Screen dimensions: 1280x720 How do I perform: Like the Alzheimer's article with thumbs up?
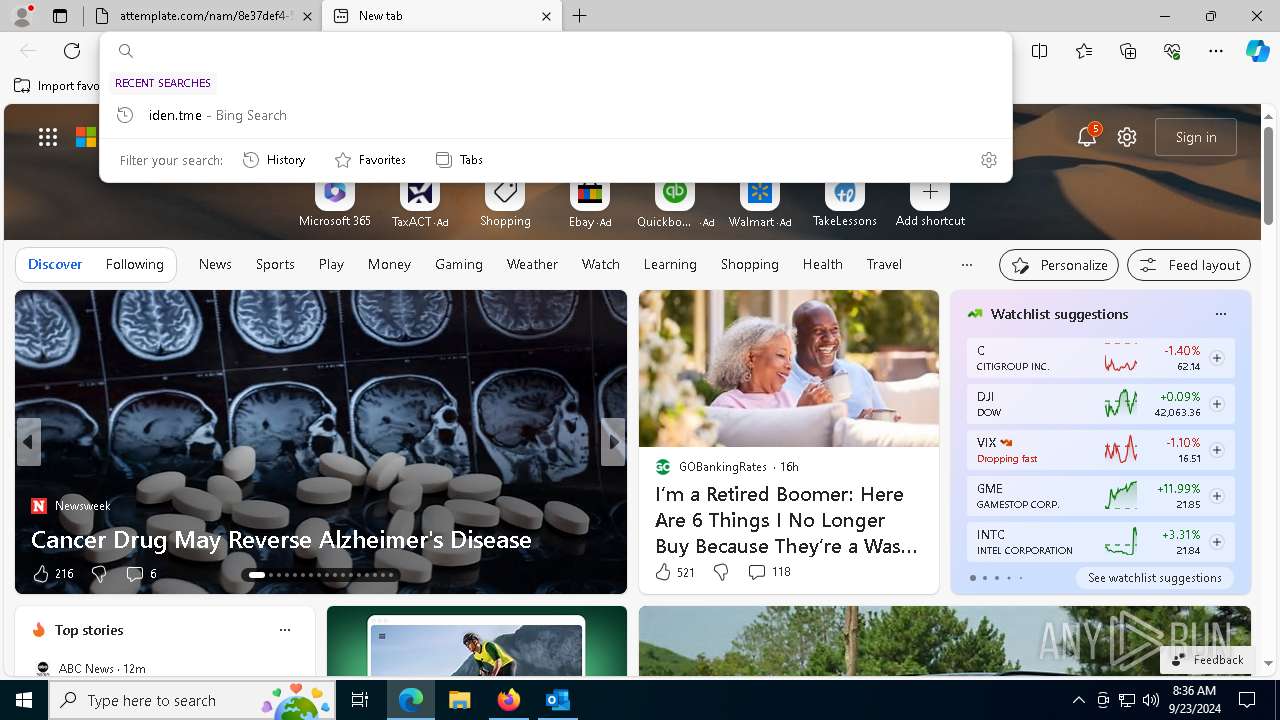pos(41,573)
